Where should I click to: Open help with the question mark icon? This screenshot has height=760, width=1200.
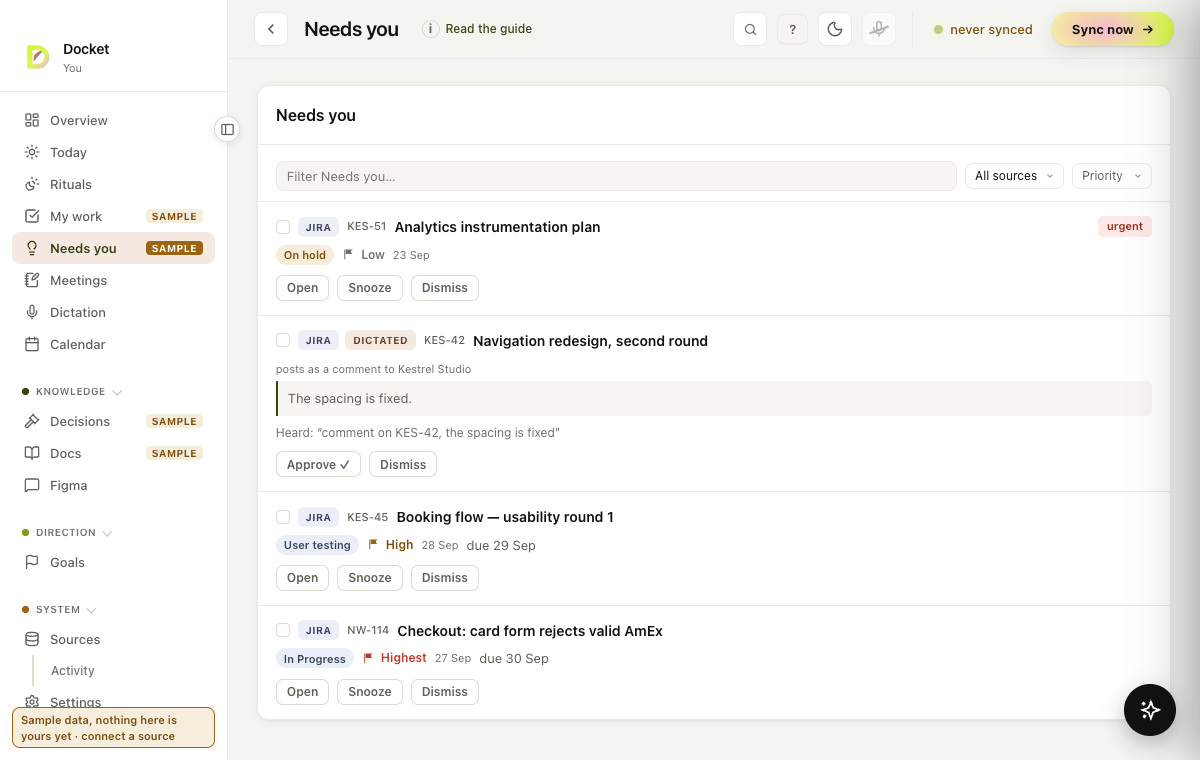tap(792, 29)
